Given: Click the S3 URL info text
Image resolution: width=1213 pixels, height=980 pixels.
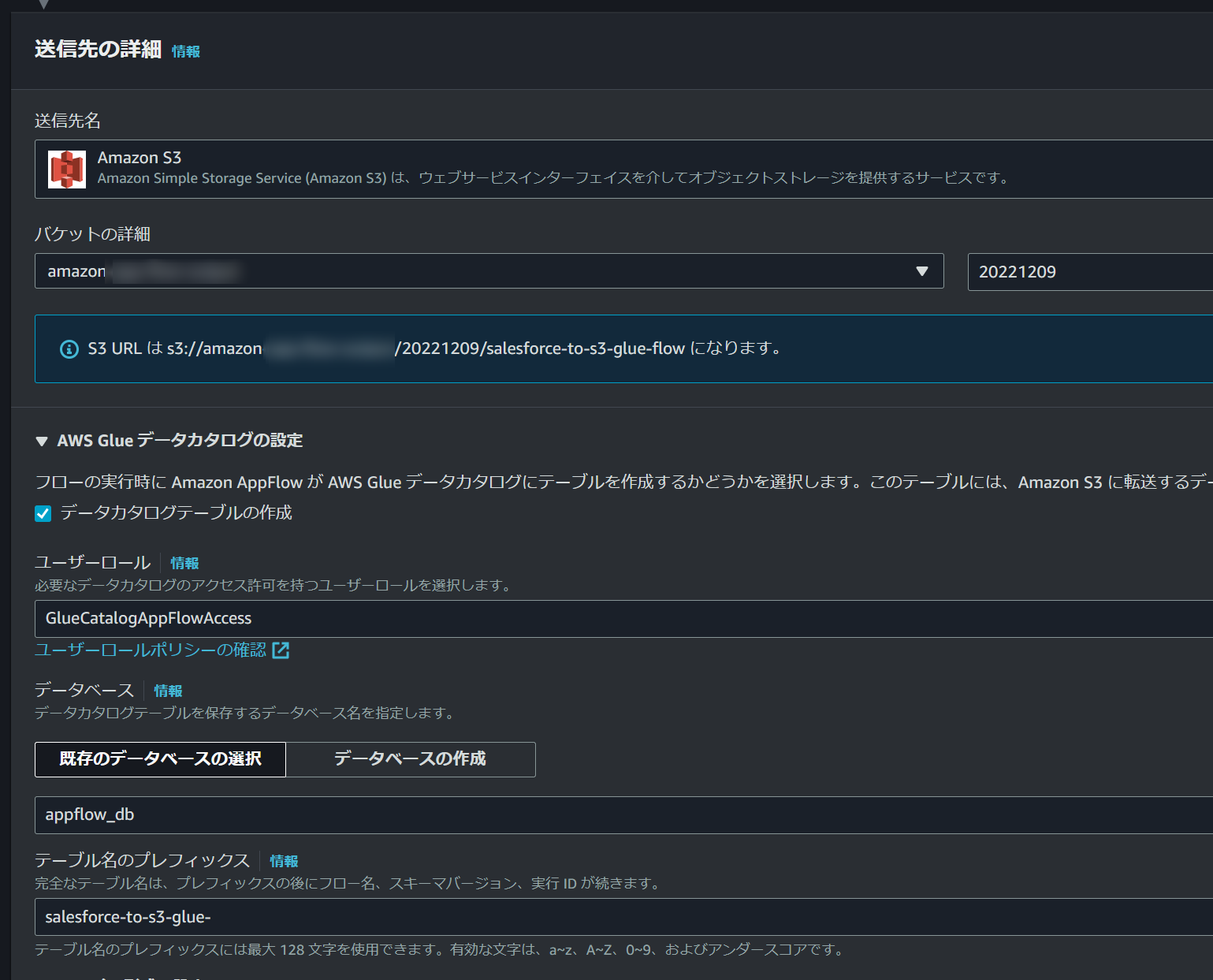Looking at the screenshot, I should coord(434,348).
